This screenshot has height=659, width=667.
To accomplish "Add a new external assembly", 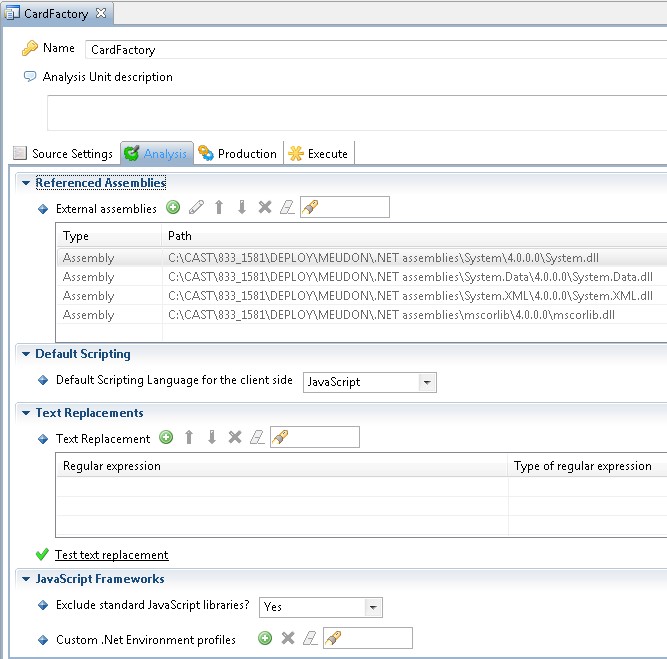I will [173, 208].
